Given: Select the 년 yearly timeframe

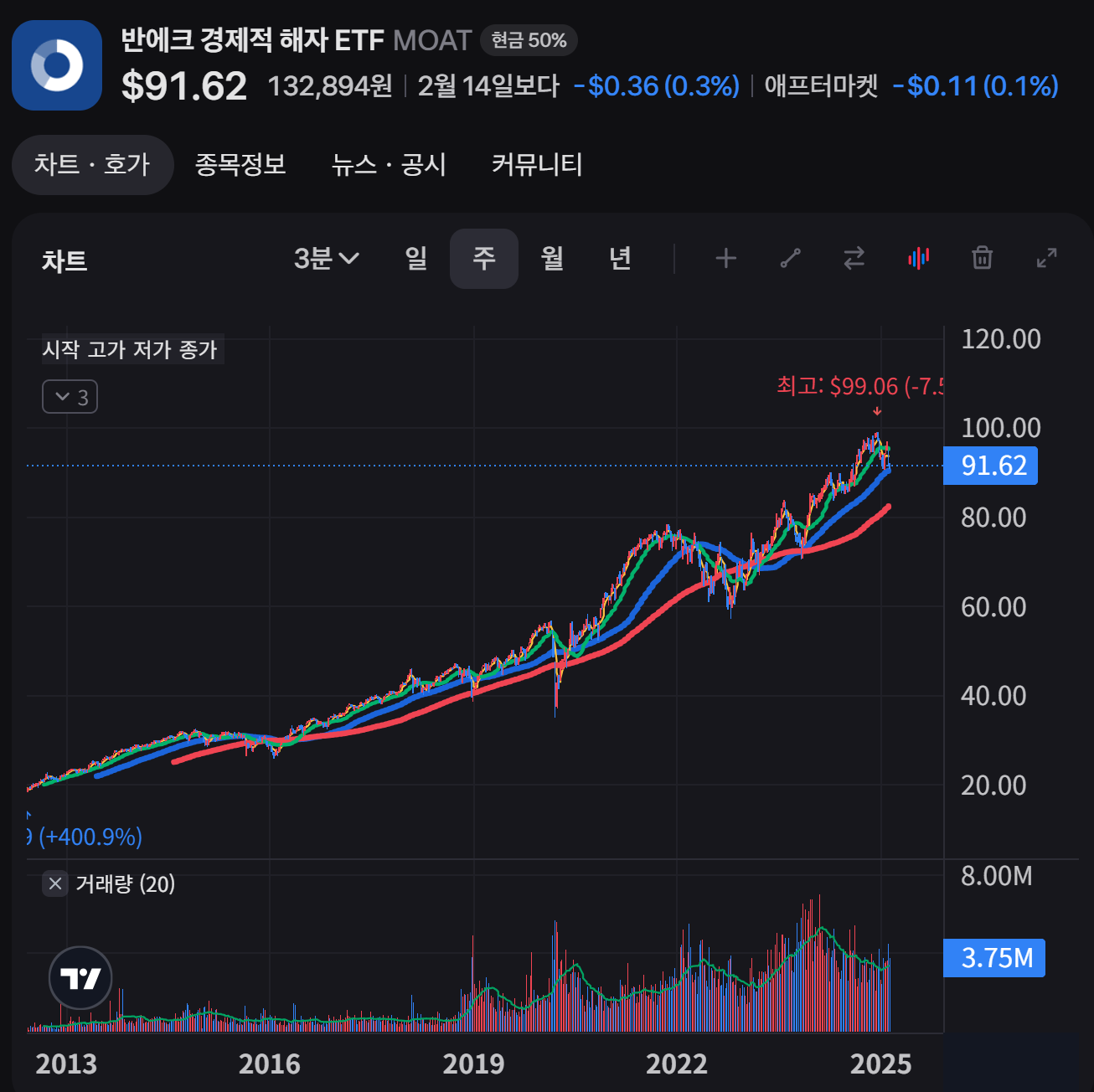Looking at the screenshot, I should [x=620, y=259].
